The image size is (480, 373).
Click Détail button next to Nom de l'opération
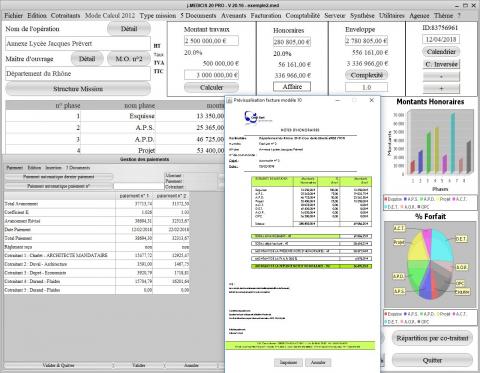tap(129, 29)
